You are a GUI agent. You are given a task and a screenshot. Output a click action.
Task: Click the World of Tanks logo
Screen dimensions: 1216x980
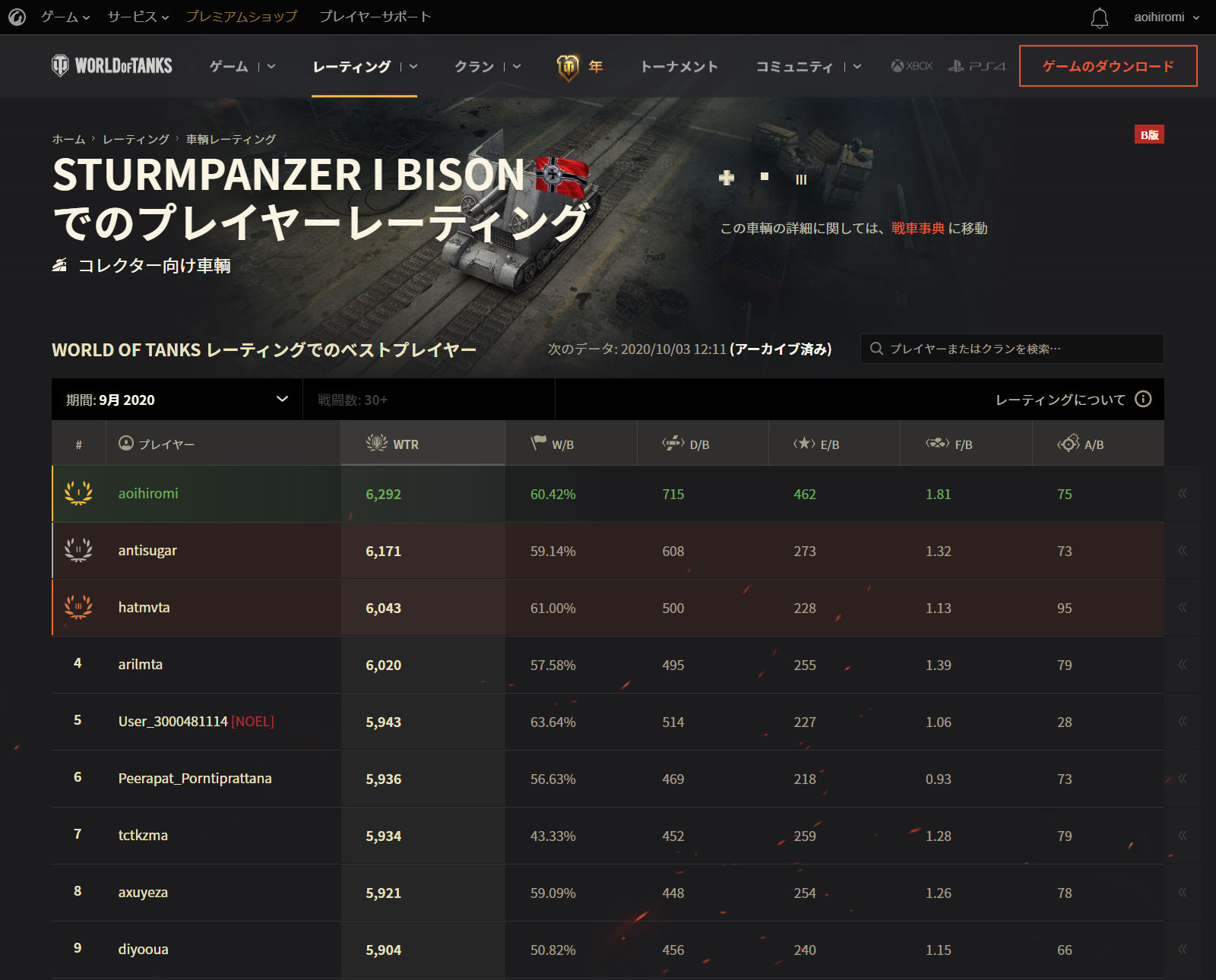coord(112,66)
